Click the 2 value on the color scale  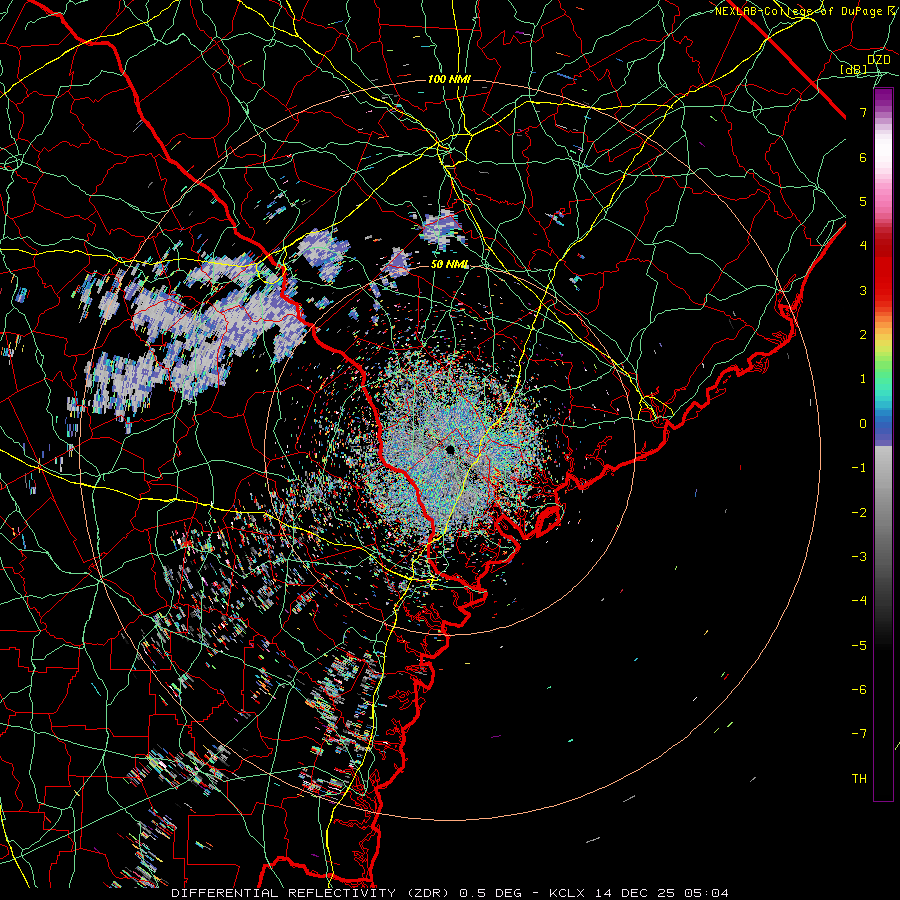tap(863, 335)
